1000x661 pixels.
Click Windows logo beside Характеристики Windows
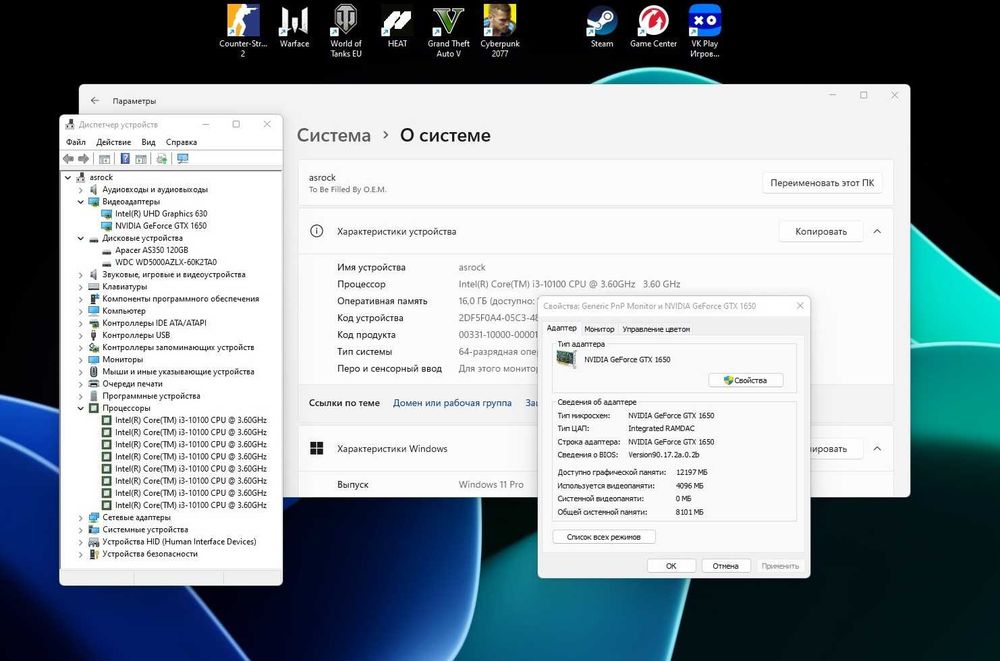pos(316,449)
